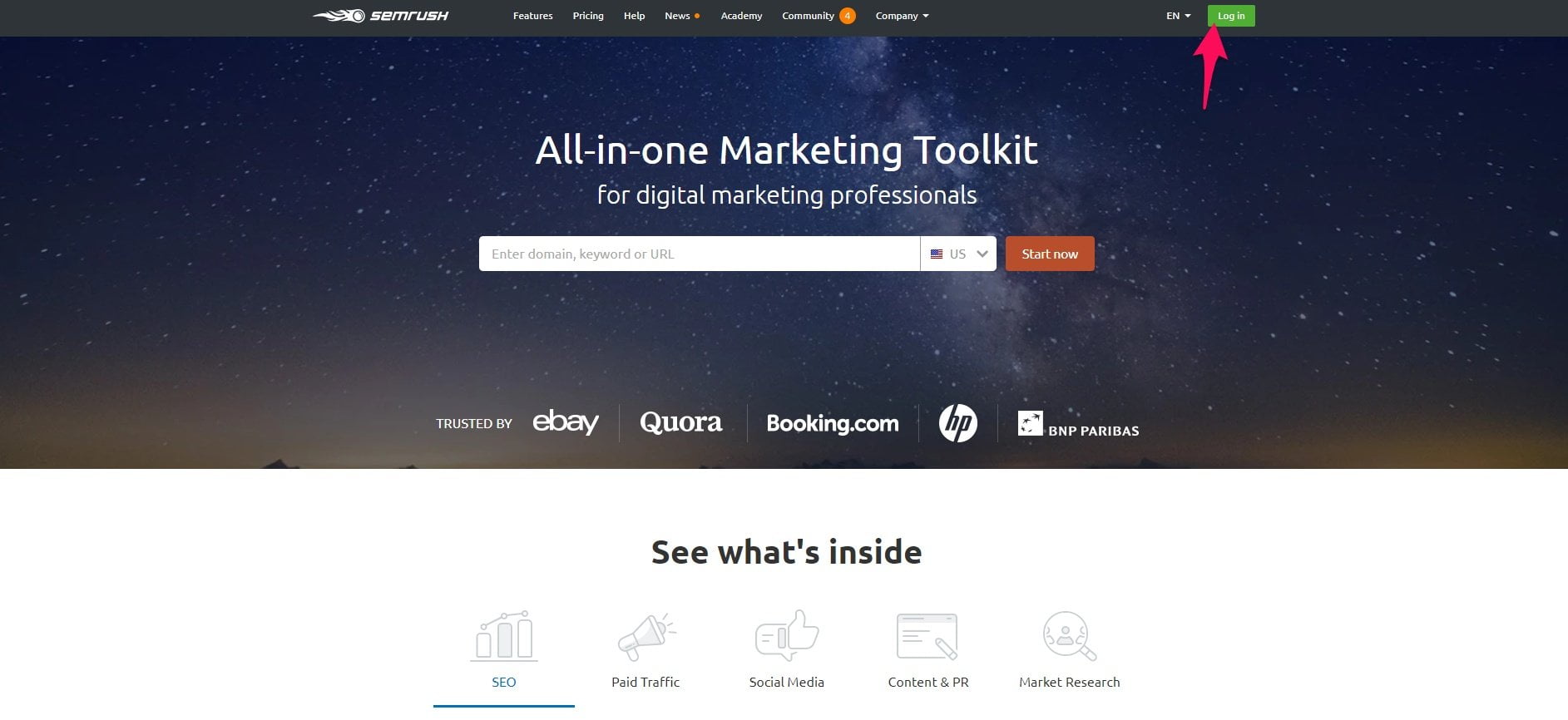Open the Pricing menu item
The height and width of the screenshot is (720, 1568).
588,16
